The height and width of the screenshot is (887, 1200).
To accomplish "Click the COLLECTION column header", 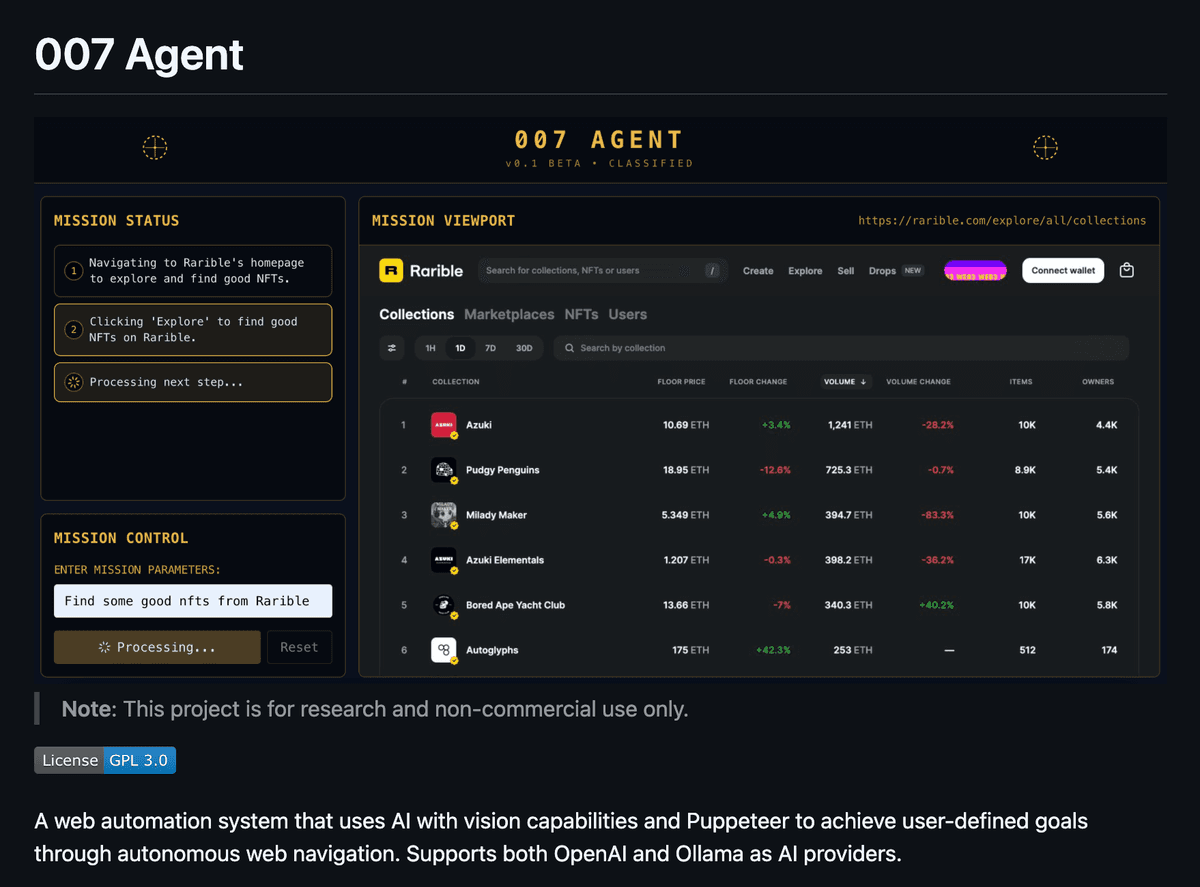I will point(456,381).
